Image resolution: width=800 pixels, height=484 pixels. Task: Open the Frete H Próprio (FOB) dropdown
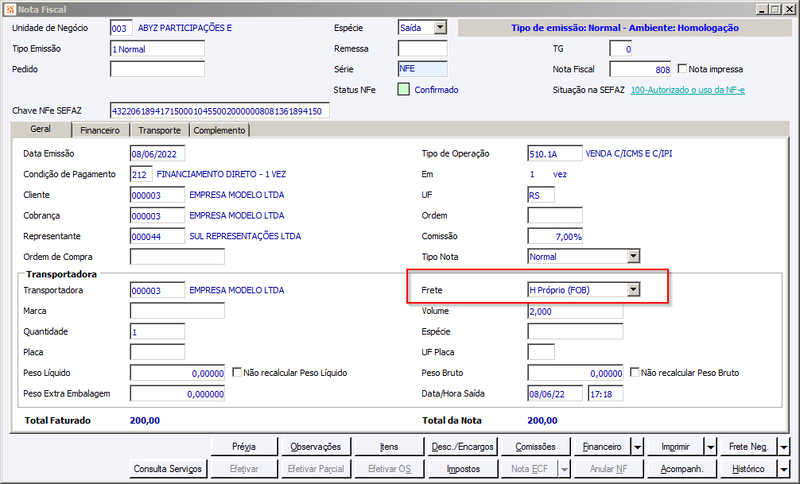coord(633,290)
